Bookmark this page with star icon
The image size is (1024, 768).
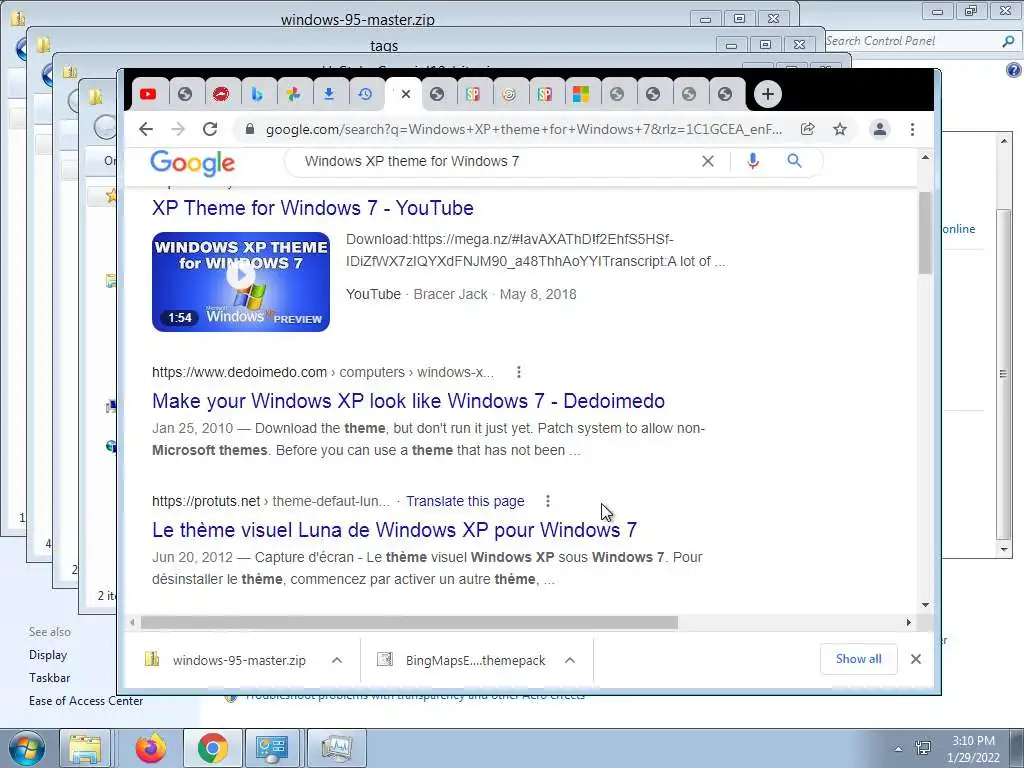(840, 129)
